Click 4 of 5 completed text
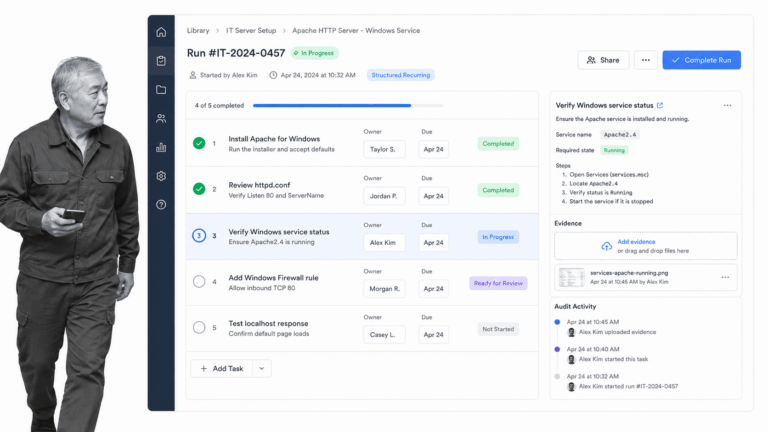Screen dimensions: 768x432 pyautogui.click(x=219, y=105)
